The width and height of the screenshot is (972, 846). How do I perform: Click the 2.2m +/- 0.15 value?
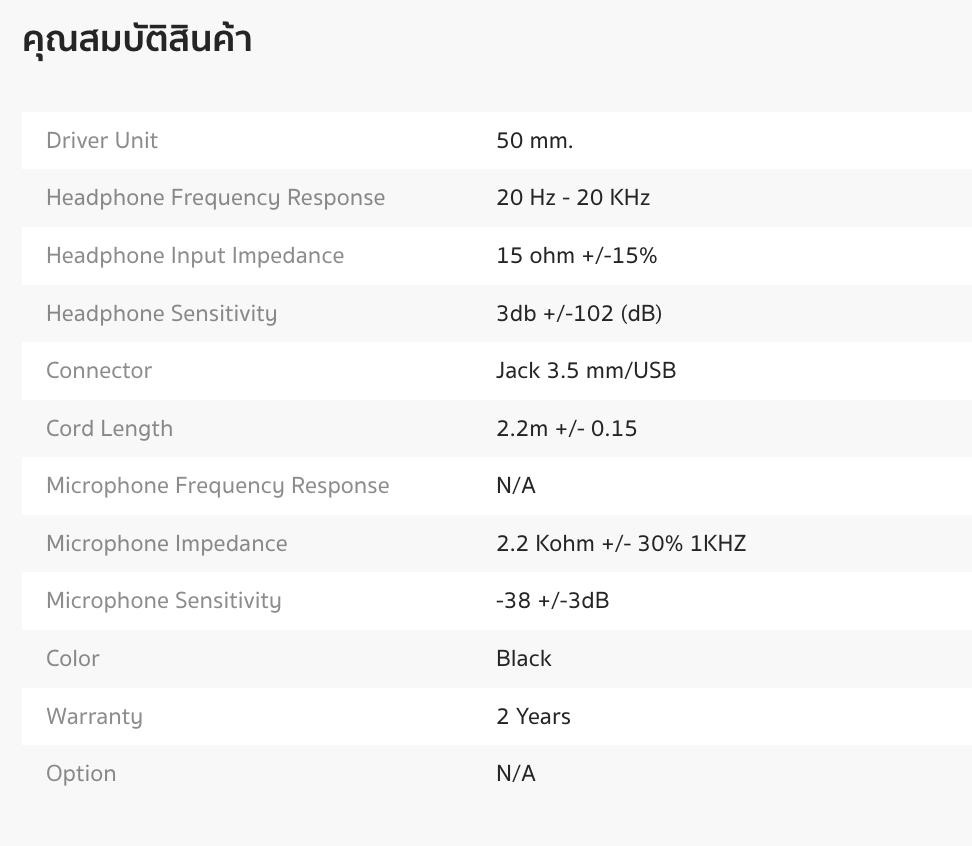point(567,428)
